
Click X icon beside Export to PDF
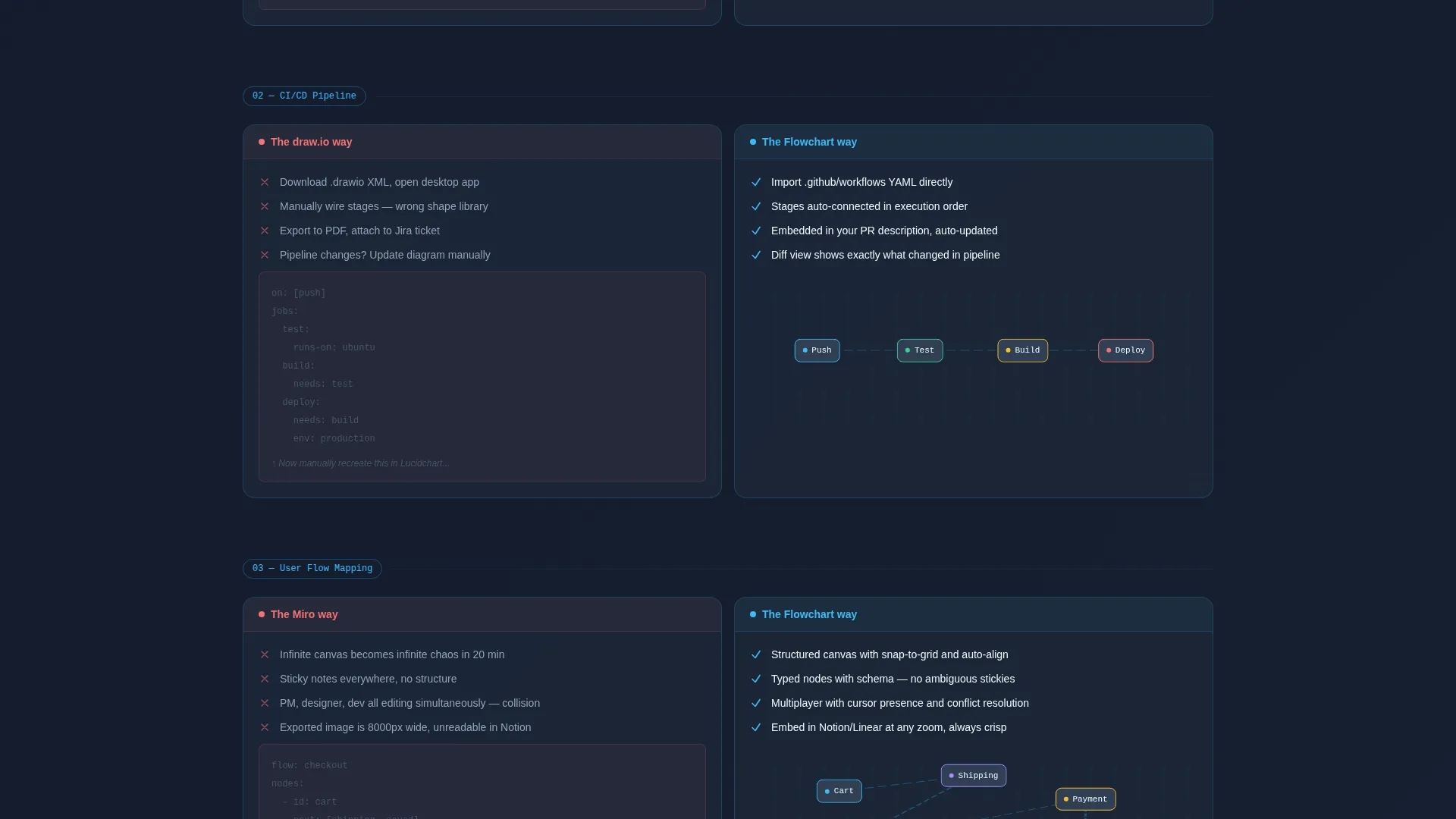[265, 231]
